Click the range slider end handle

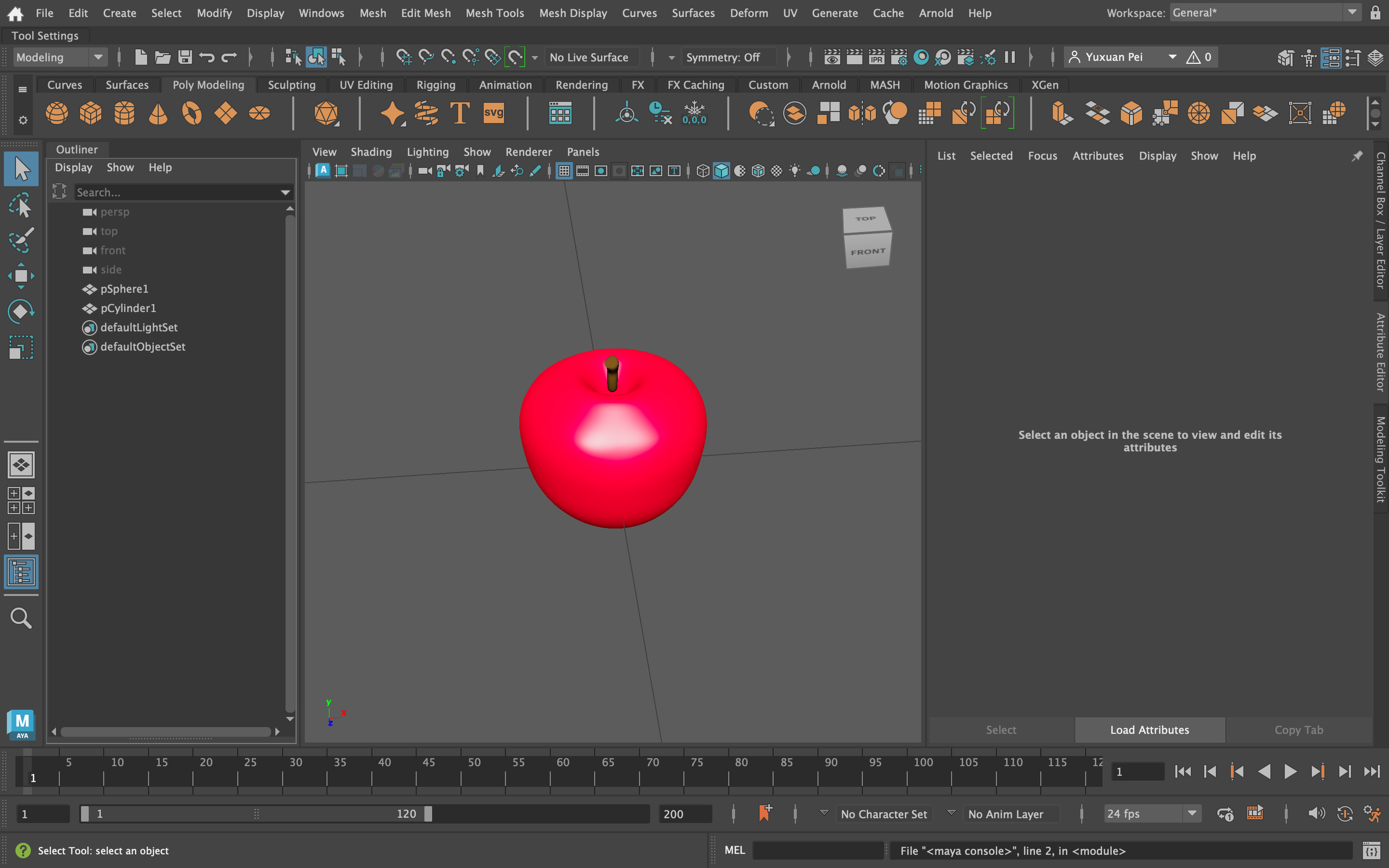[428, 814]
